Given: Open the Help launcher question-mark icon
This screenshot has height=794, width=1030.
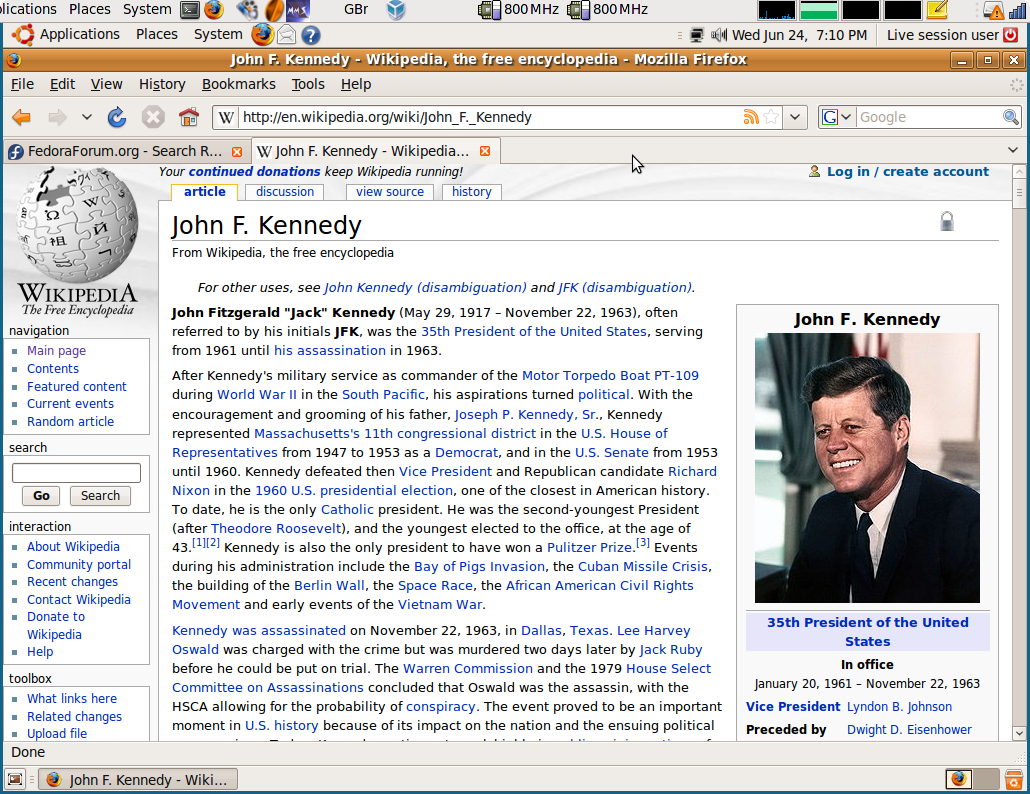Looking at the screenshot, I should [310, 35].
